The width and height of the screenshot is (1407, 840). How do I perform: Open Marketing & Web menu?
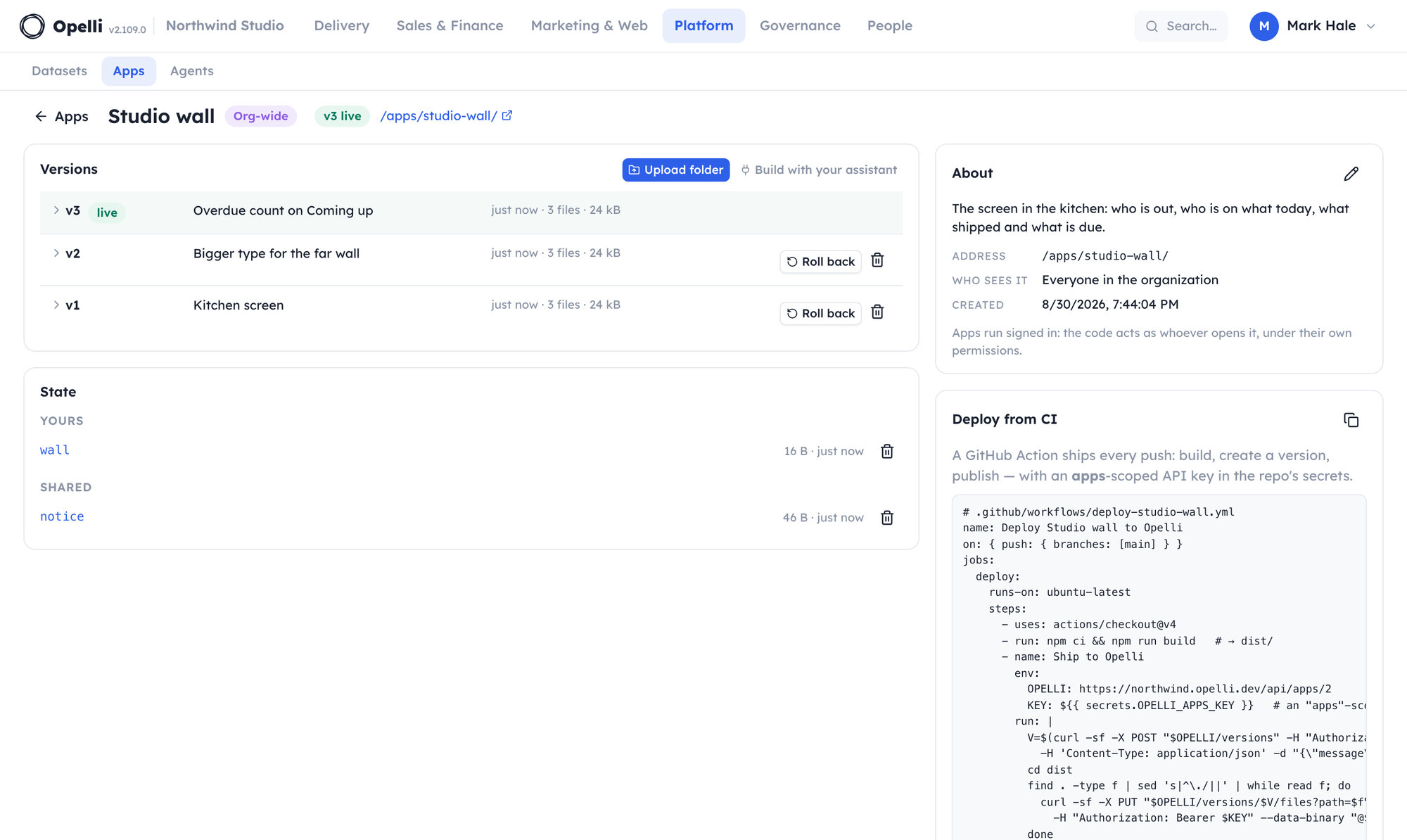click(x=589, y=26)
